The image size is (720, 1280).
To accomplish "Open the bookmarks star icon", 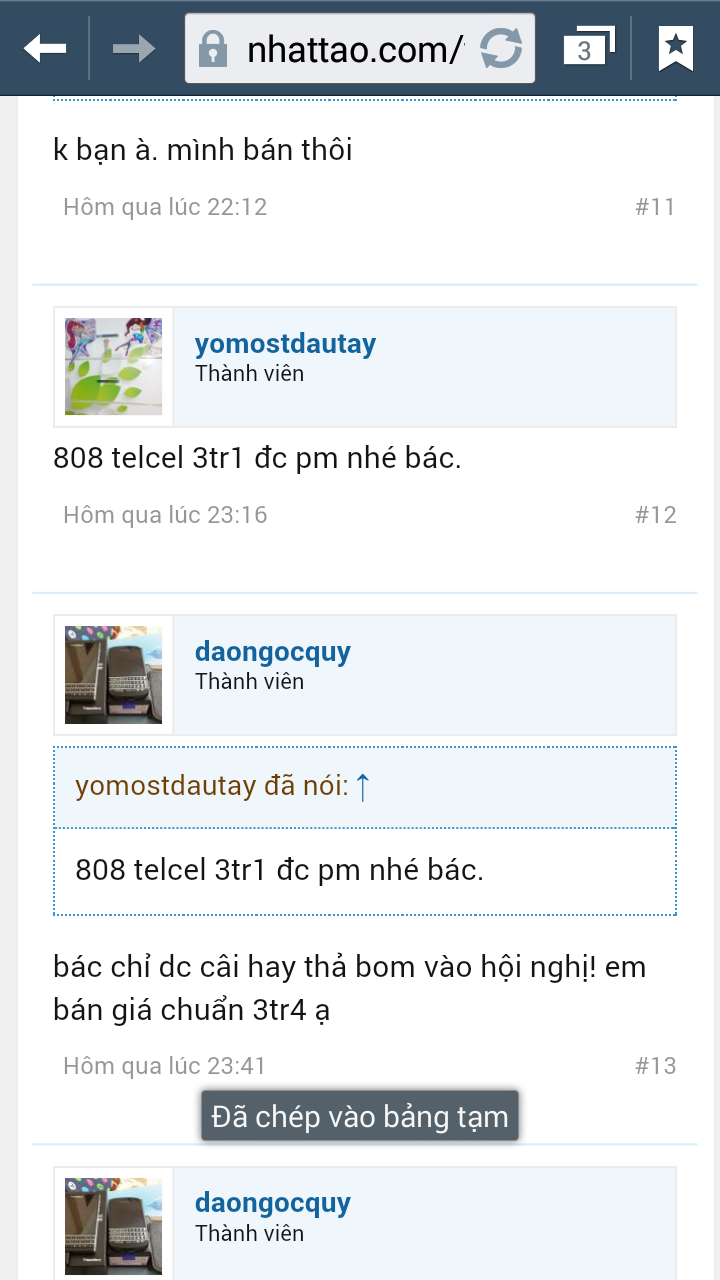I will pyautogui.click(x=676, y=47).
